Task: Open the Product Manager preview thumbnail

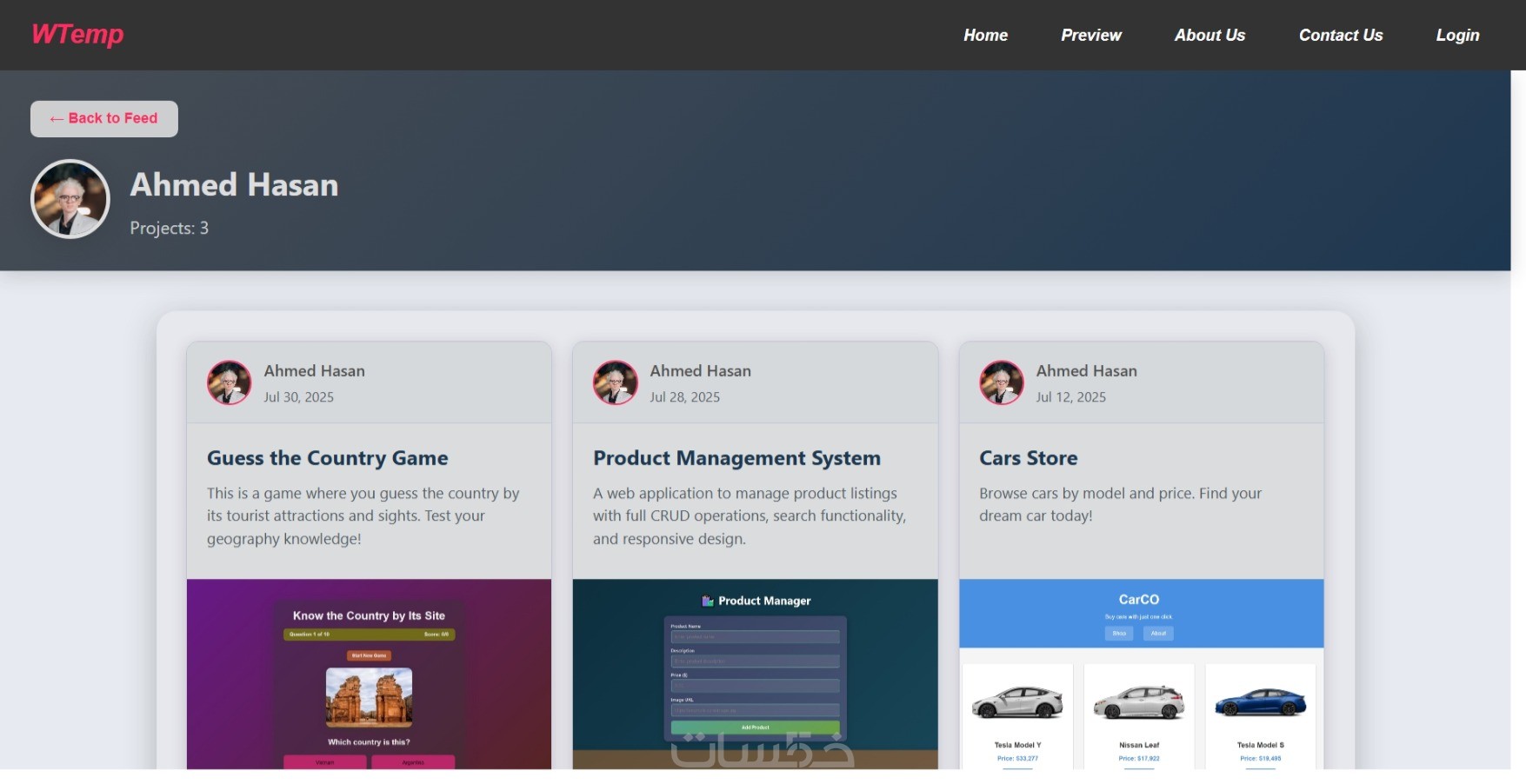Action: click(x=755, y=674)
